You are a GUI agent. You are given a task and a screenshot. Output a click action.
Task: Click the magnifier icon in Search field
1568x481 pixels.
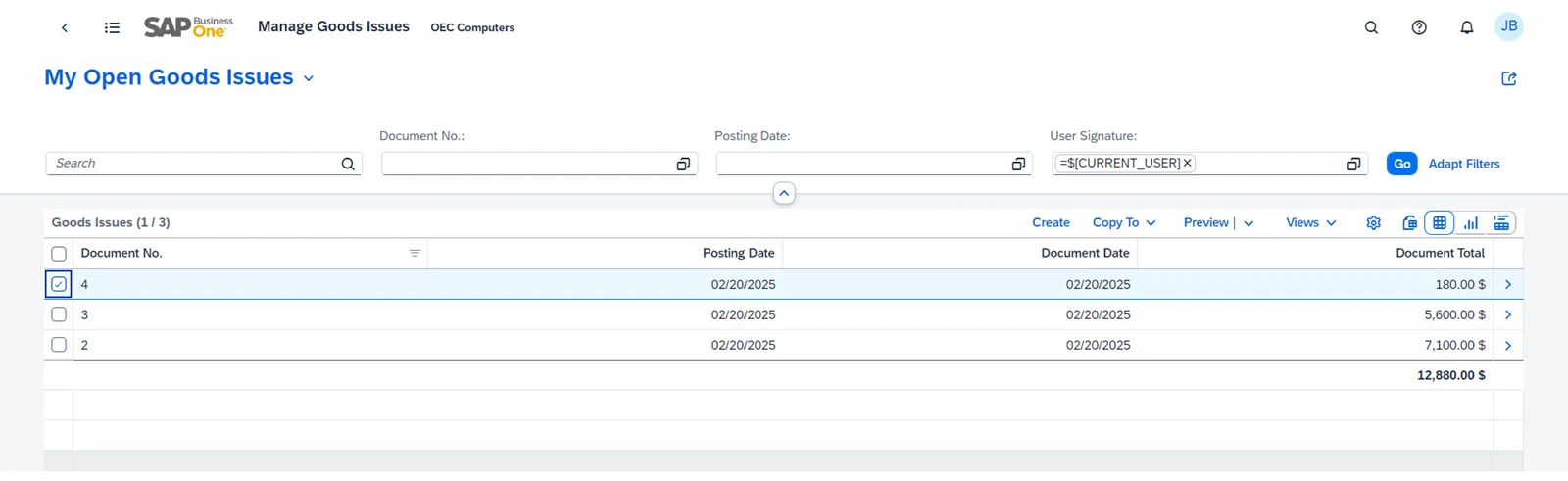348,164
